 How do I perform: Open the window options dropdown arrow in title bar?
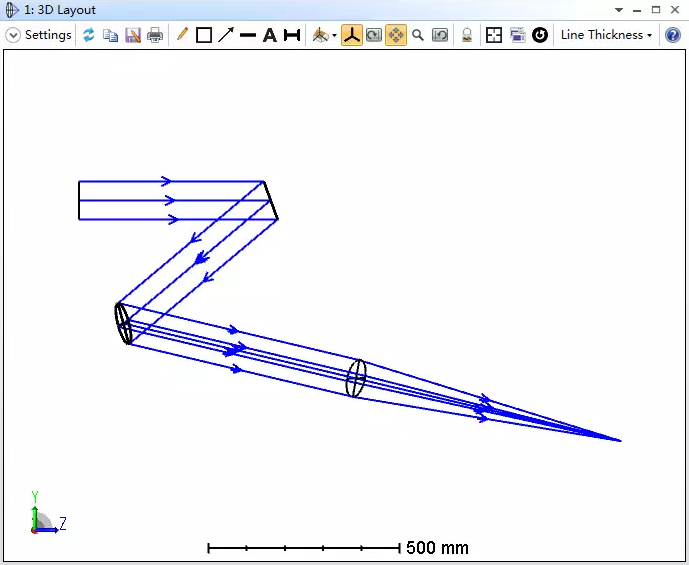[619, 10]
